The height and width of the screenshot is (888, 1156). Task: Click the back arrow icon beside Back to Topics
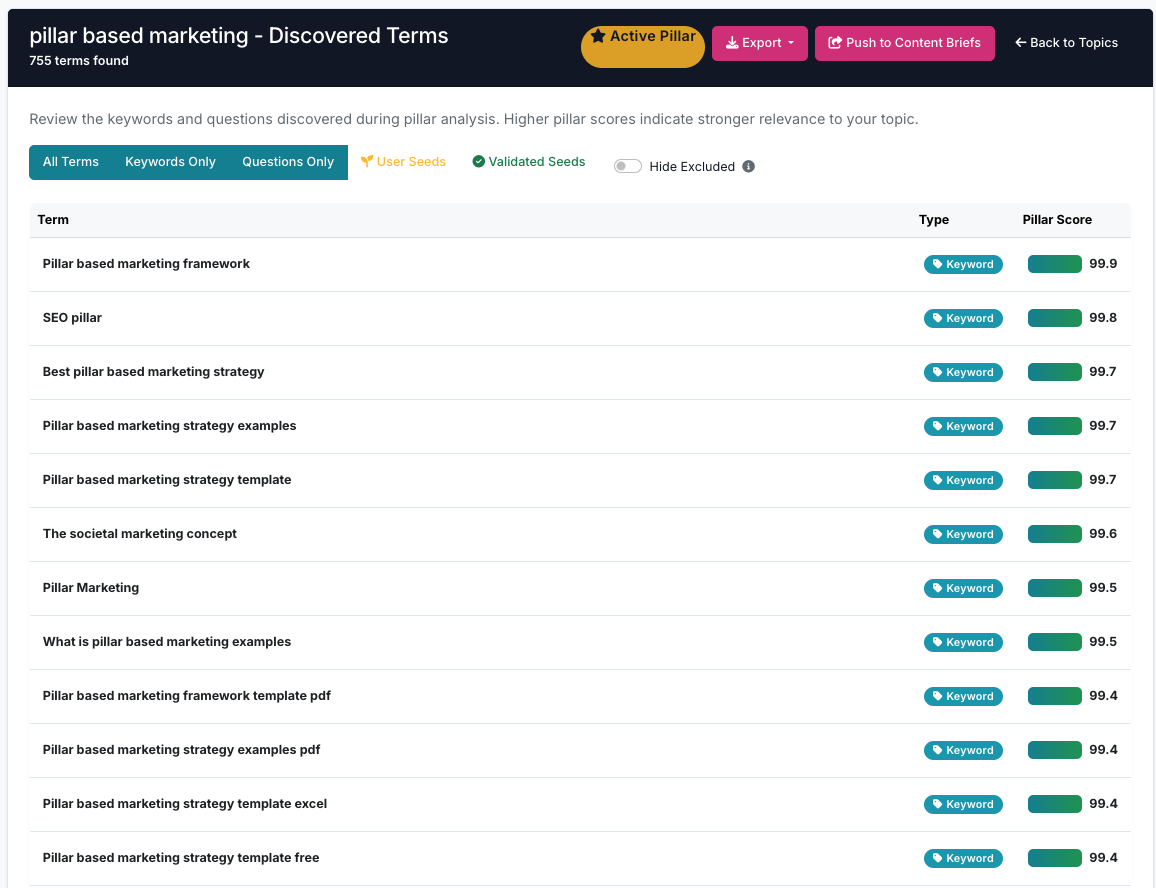click(x=1020, y=43)
